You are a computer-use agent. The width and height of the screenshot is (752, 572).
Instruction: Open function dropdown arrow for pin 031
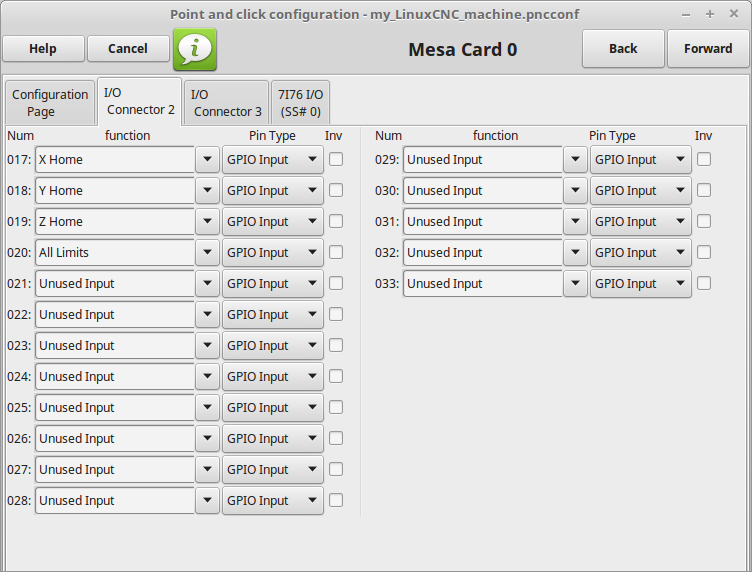click(575, 221)
